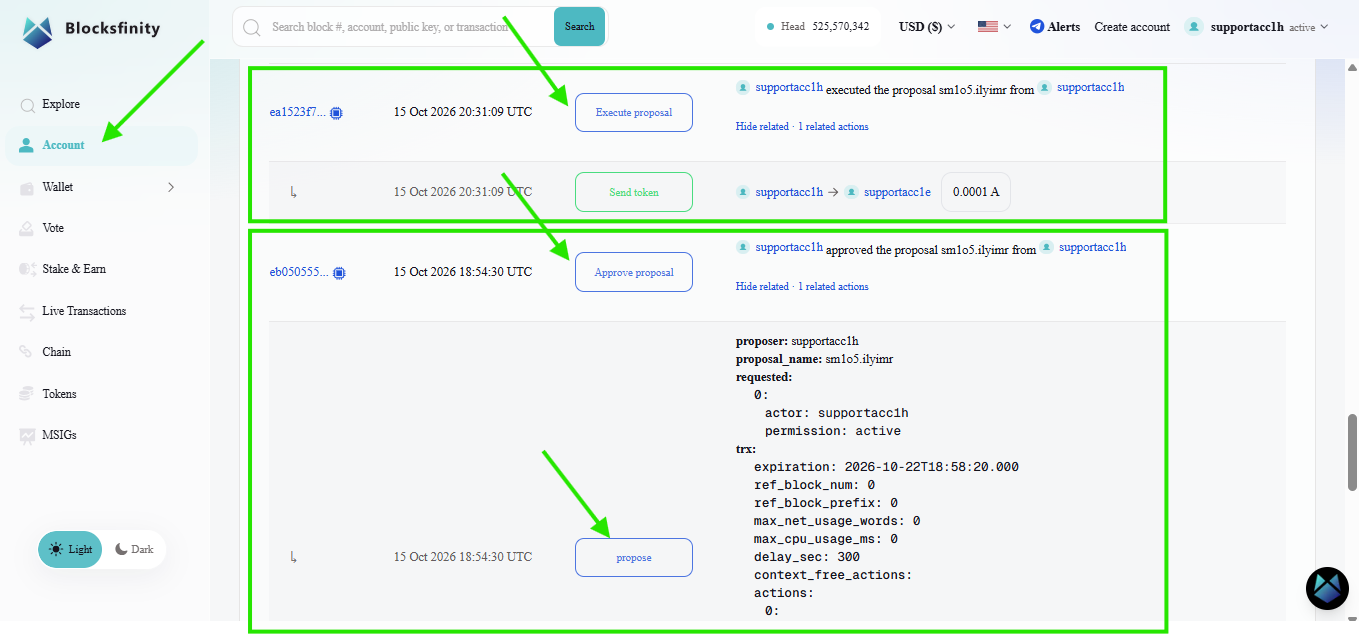Open supportacc1h who executed the proposal
This screenshot has width=1359, height=635.
(789, 87)
